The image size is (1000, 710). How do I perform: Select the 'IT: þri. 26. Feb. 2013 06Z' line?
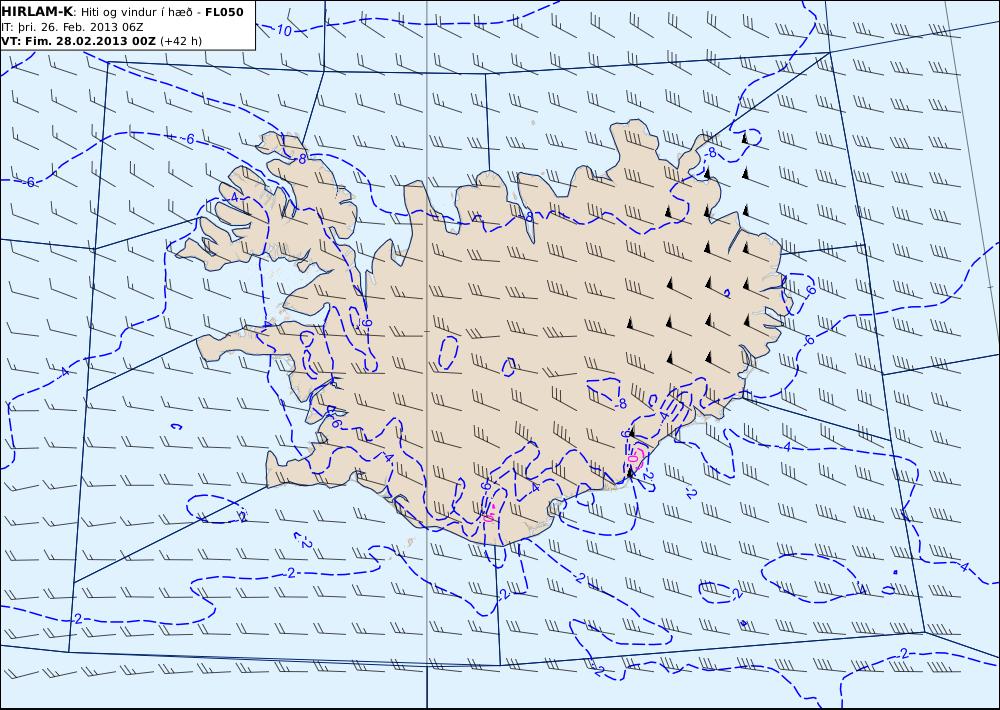[72, 27]
